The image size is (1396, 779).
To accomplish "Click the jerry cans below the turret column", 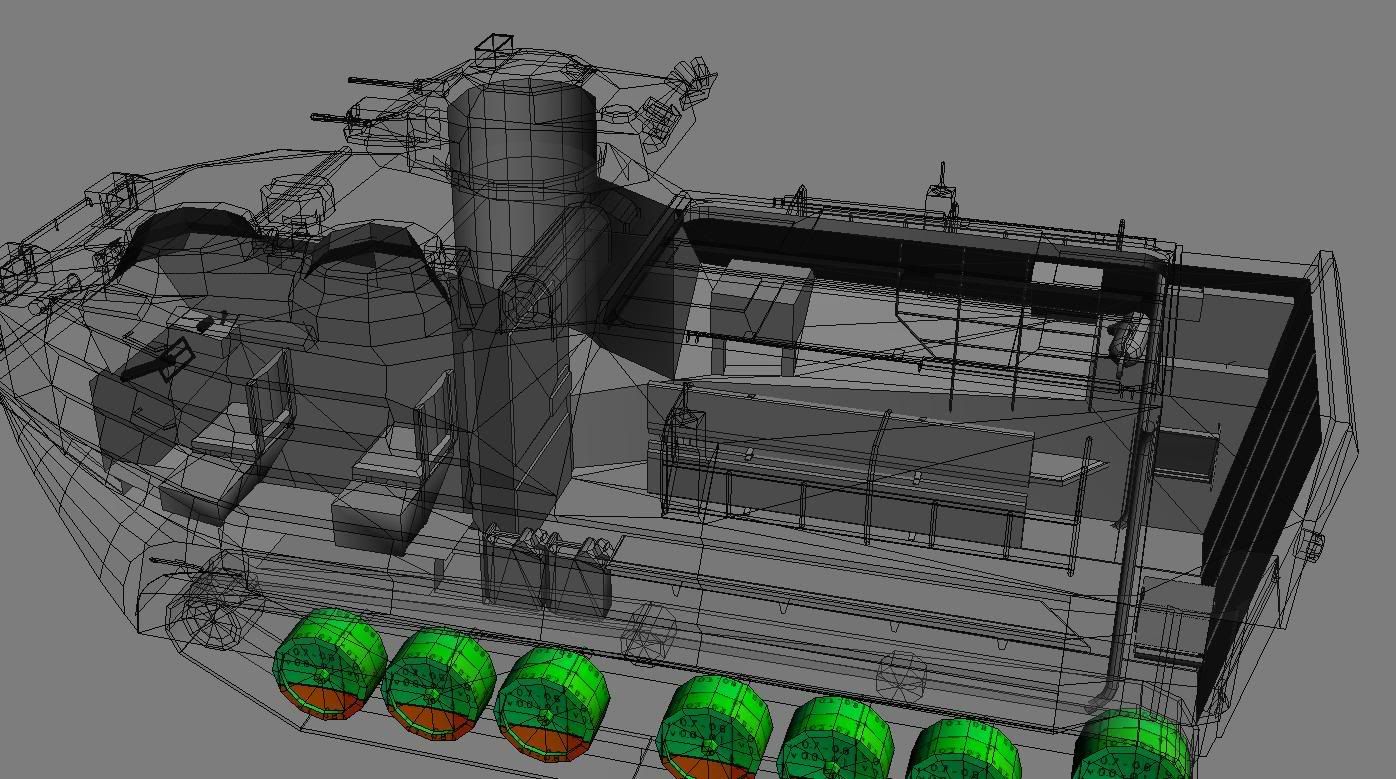I will point(550,572).
